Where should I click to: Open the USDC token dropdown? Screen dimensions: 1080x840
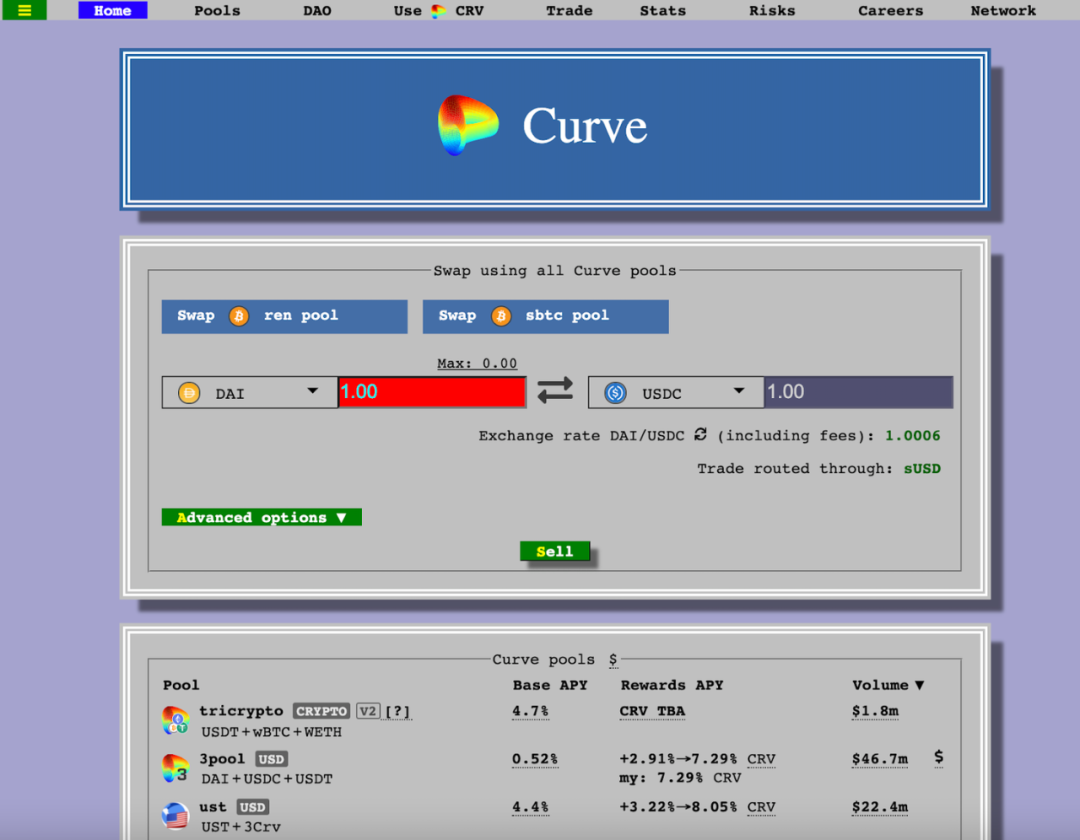[x=675, y=392]
